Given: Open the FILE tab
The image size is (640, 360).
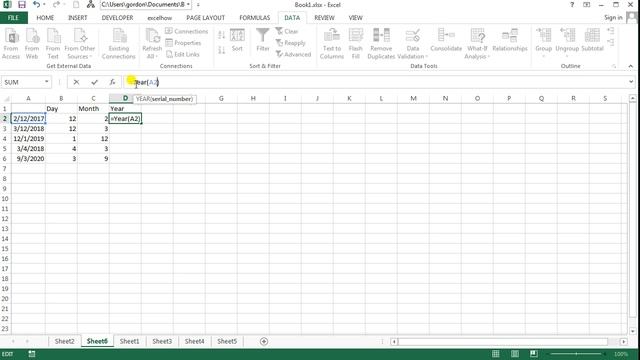Looking at the screenshot, I should click(x=13, y=18).
